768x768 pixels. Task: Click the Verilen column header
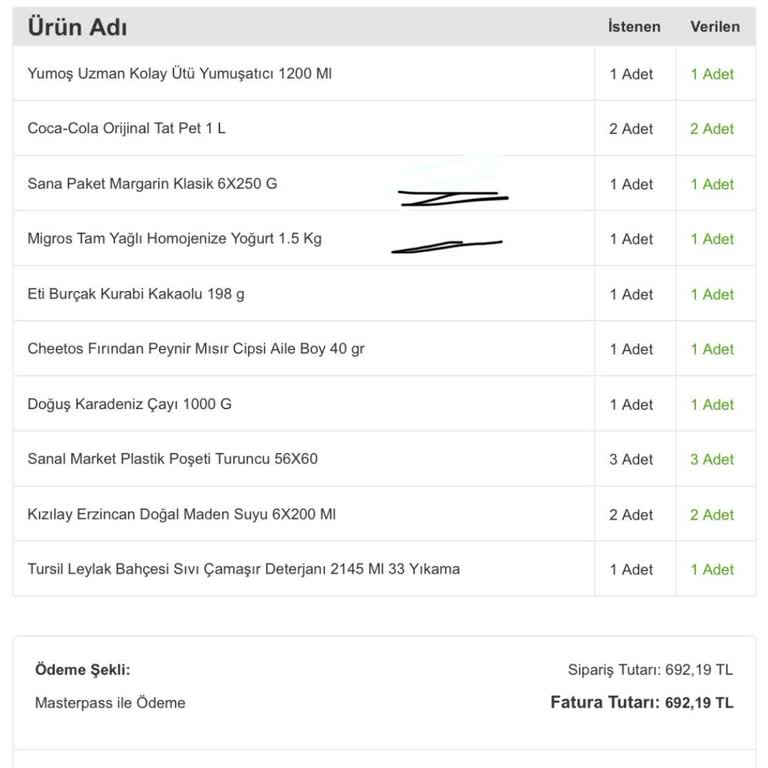[x=715, y=27]
